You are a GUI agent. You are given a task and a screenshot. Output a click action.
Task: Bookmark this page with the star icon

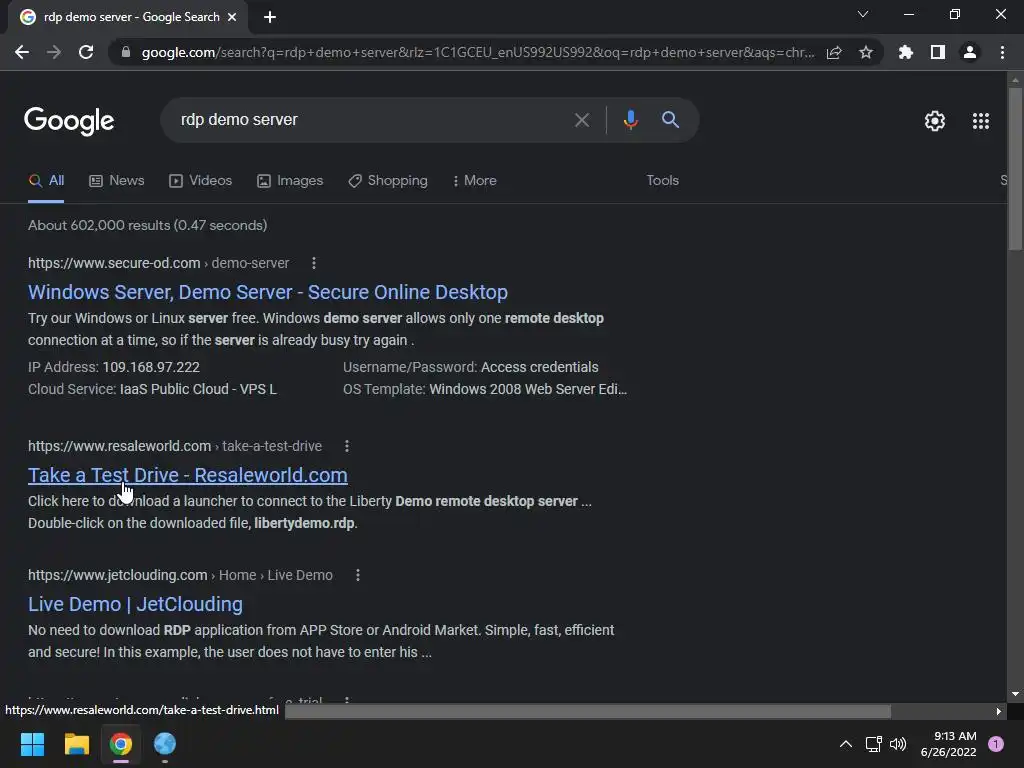[x=866, y=52]
